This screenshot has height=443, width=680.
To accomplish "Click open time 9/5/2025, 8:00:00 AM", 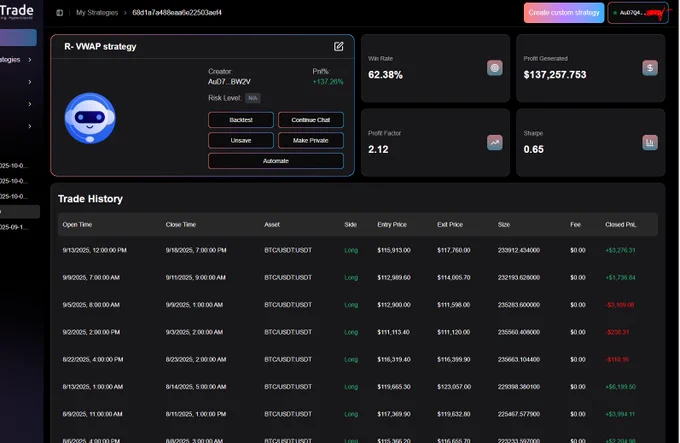I will tap(91, 305).
